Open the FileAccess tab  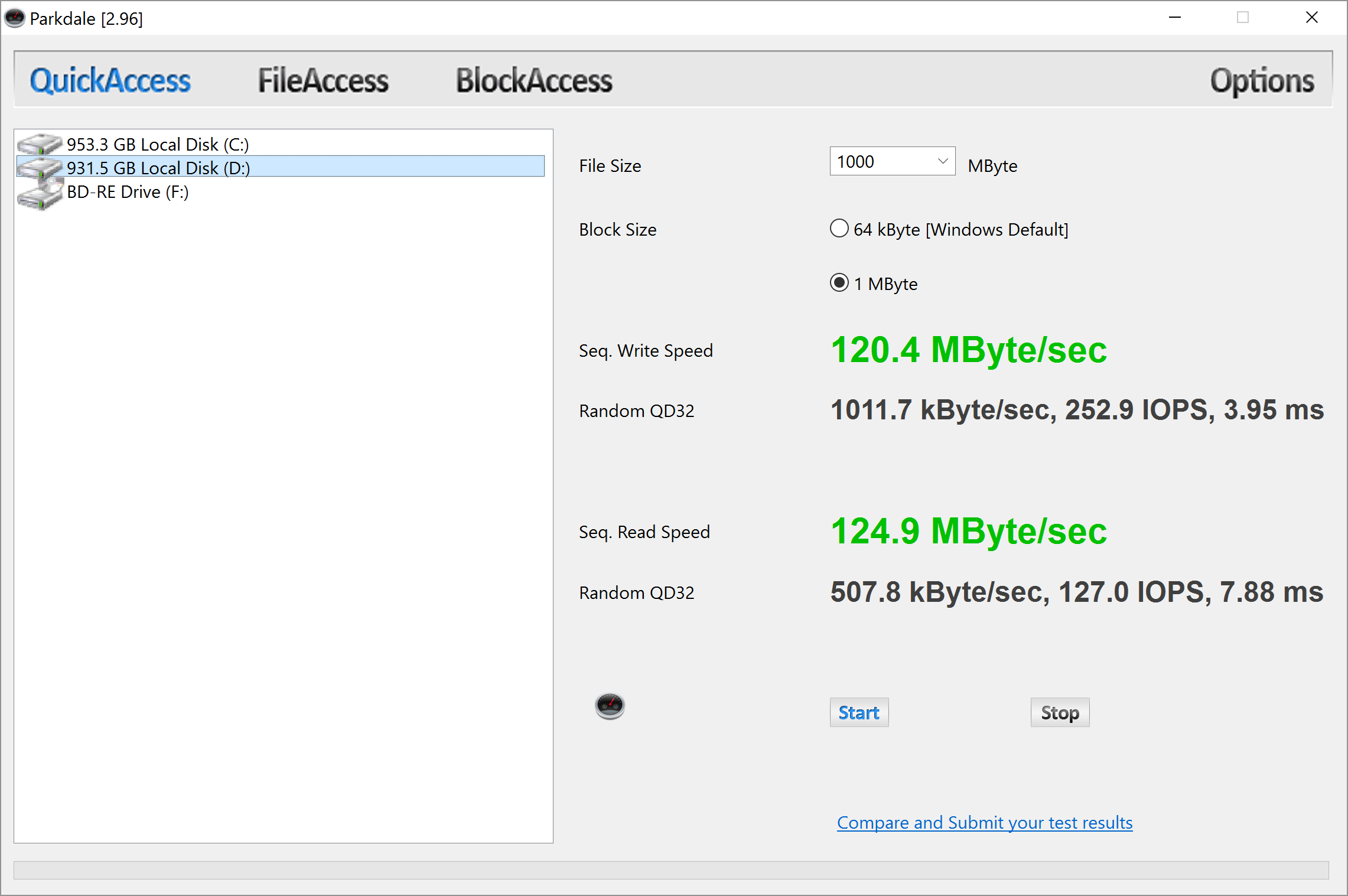click(x=323, y=80)
